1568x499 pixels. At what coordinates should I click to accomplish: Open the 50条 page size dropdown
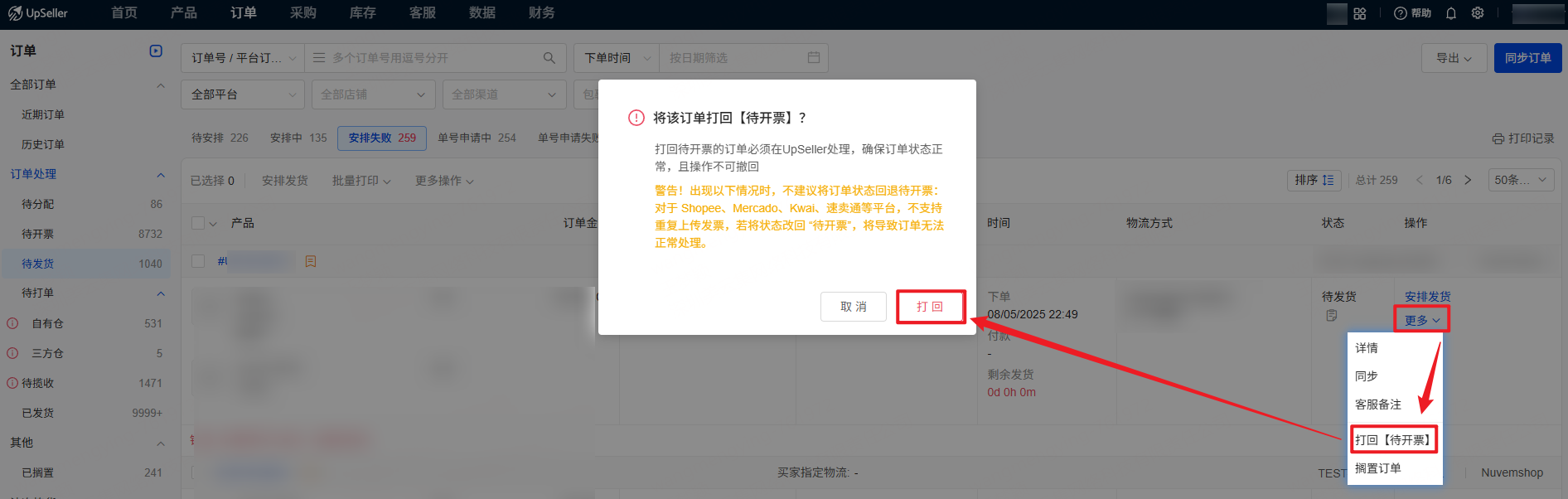(1521, 180)
